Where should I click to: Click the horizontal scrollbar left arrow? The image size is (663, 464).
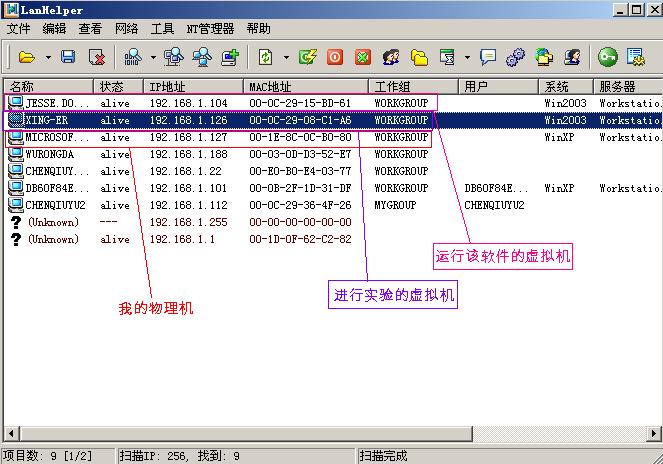pyautogui.click(x=11, y=433)
